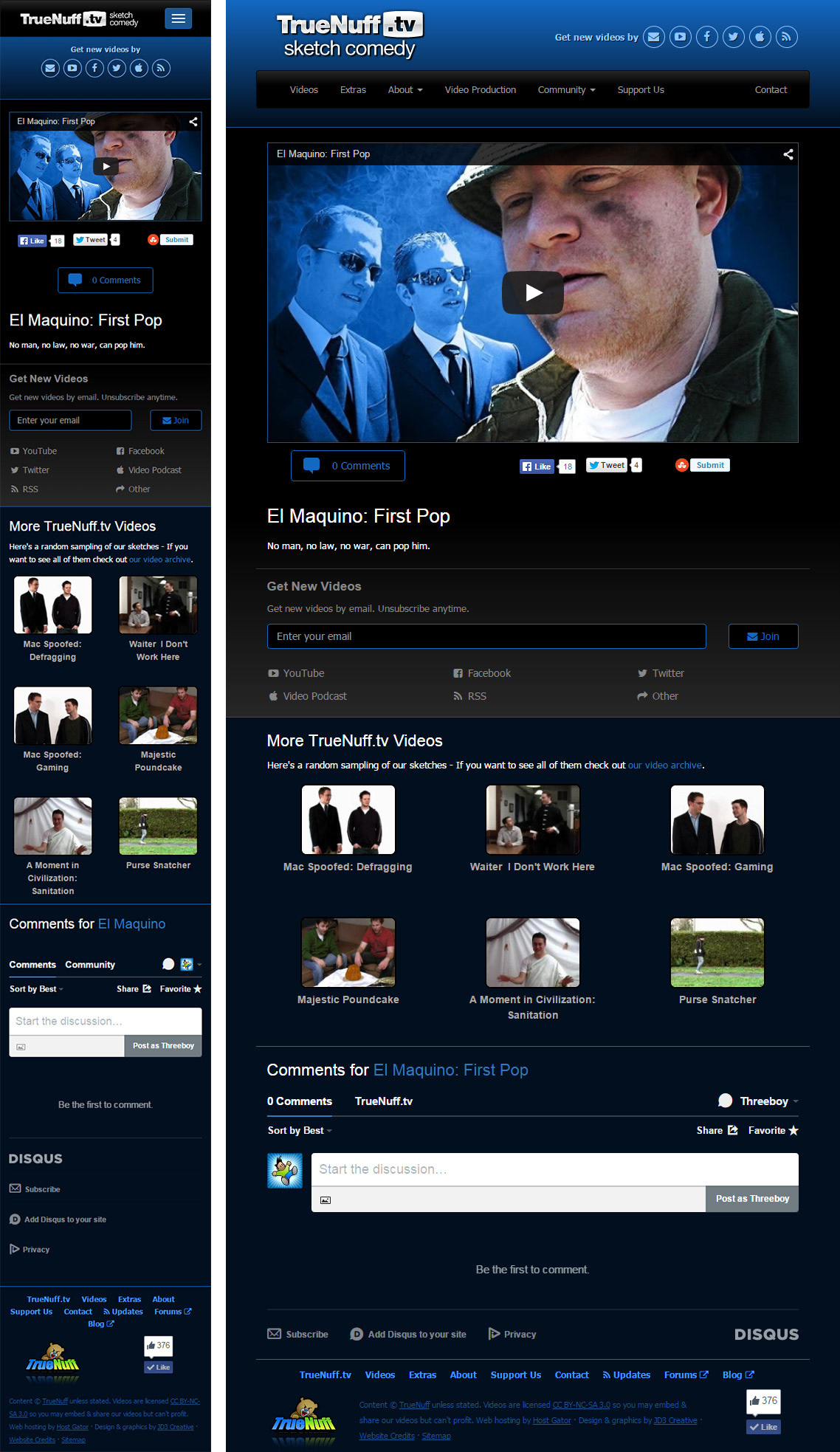The image size is (840, 1452).
Task: Click Add Disqus to your site in desktop view
Action: coord(408,1335)
